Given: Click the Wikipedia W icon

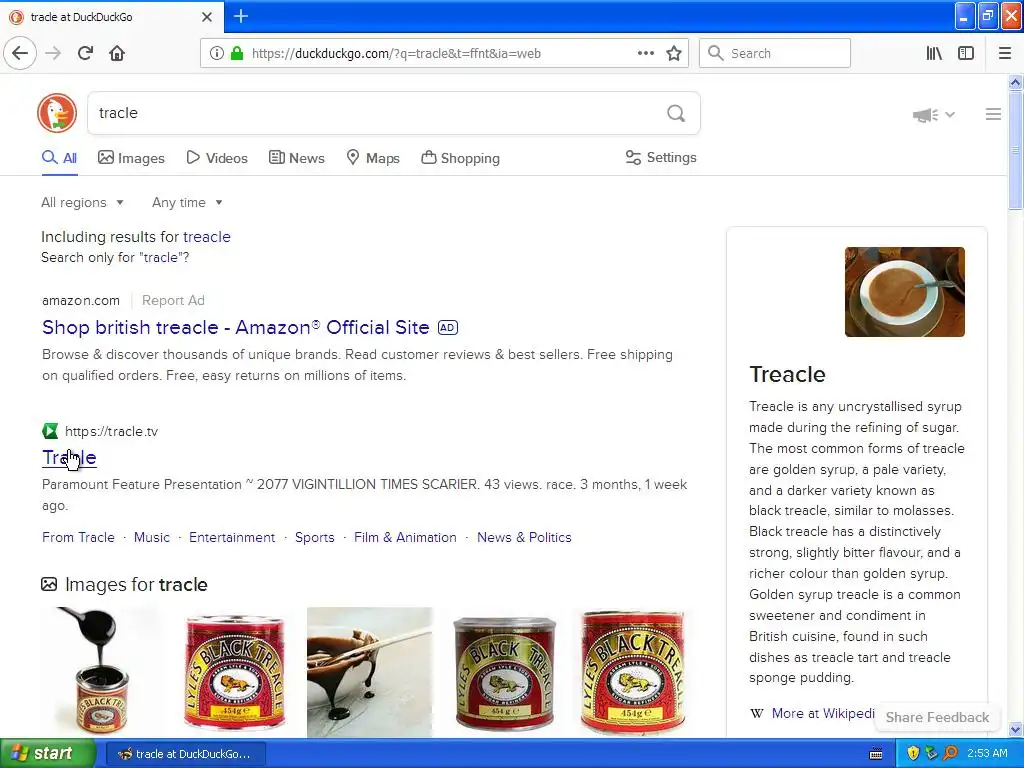Looking at the screenshot, I should (x=756, y=713).
